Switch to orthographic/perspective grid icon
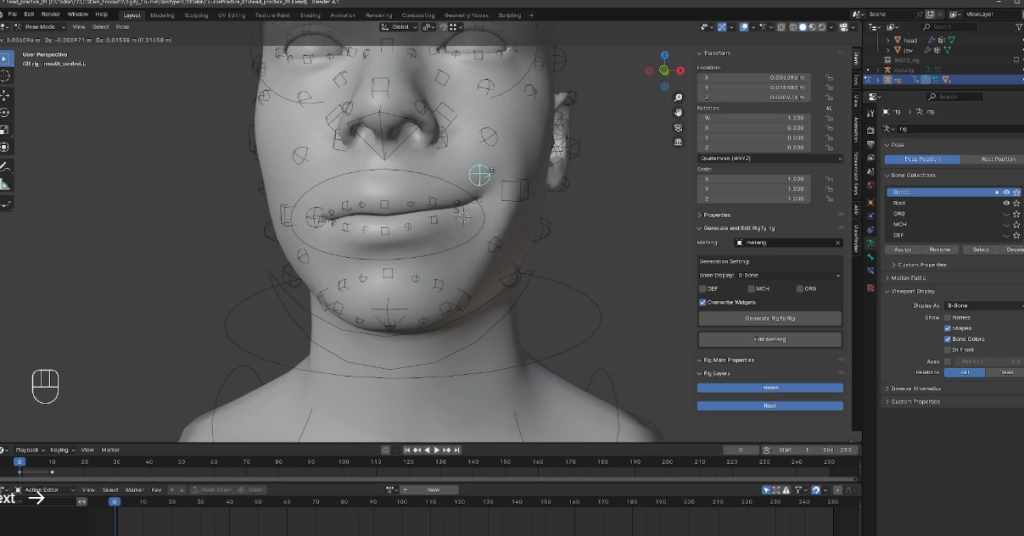1024x536 pixels. (679, 140)
